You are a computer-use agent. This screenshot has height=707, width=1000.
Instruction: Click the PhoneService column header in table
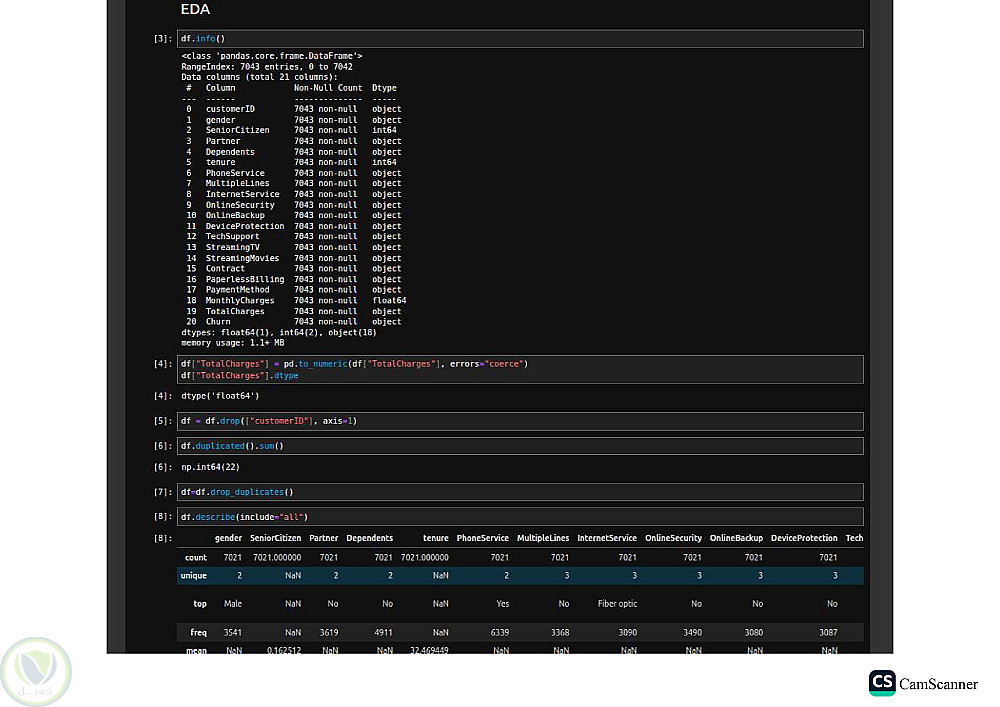pyautogui.click(x=483, y=538)
